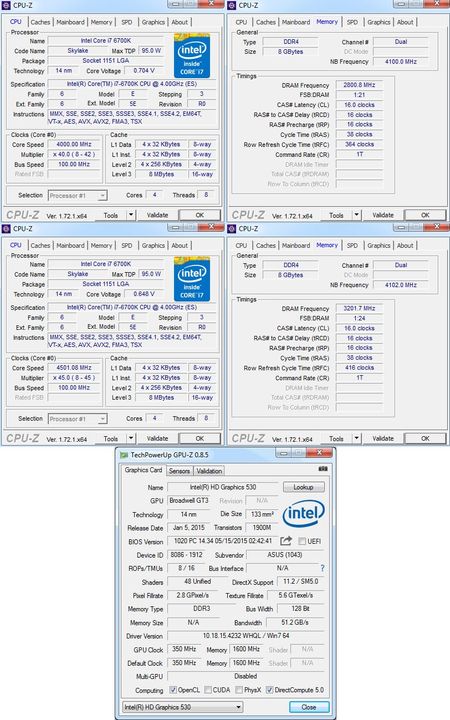Toggle the PhysX checkbox
This screenshot has height=720, width=450.
tap(239, 690)
